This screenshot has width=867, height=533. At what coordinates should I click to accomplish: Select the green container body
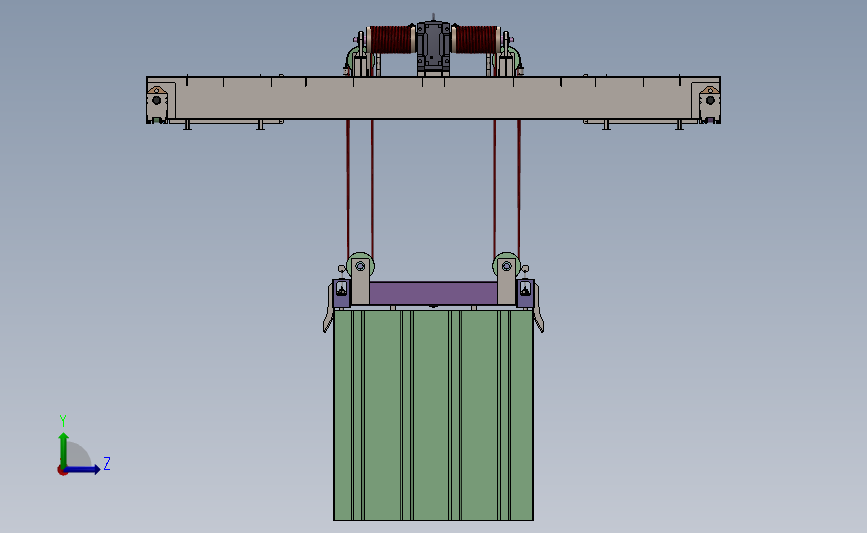[433, 415]
